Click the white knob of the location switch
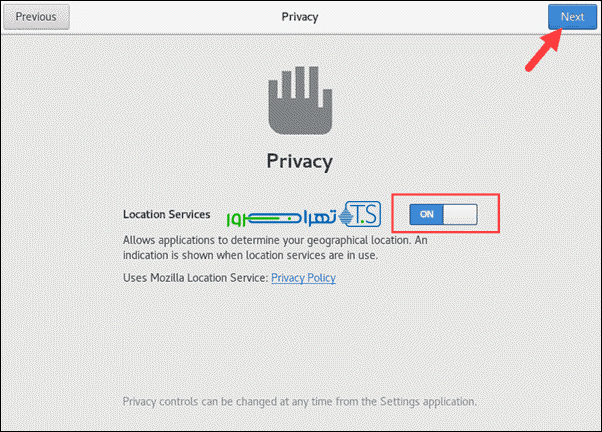Screen dimensions: 602x432 (x=461, y=214)
